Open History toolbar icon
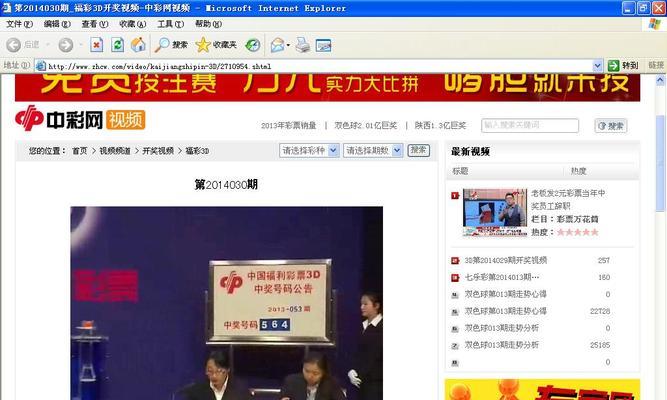 [253, 45]
